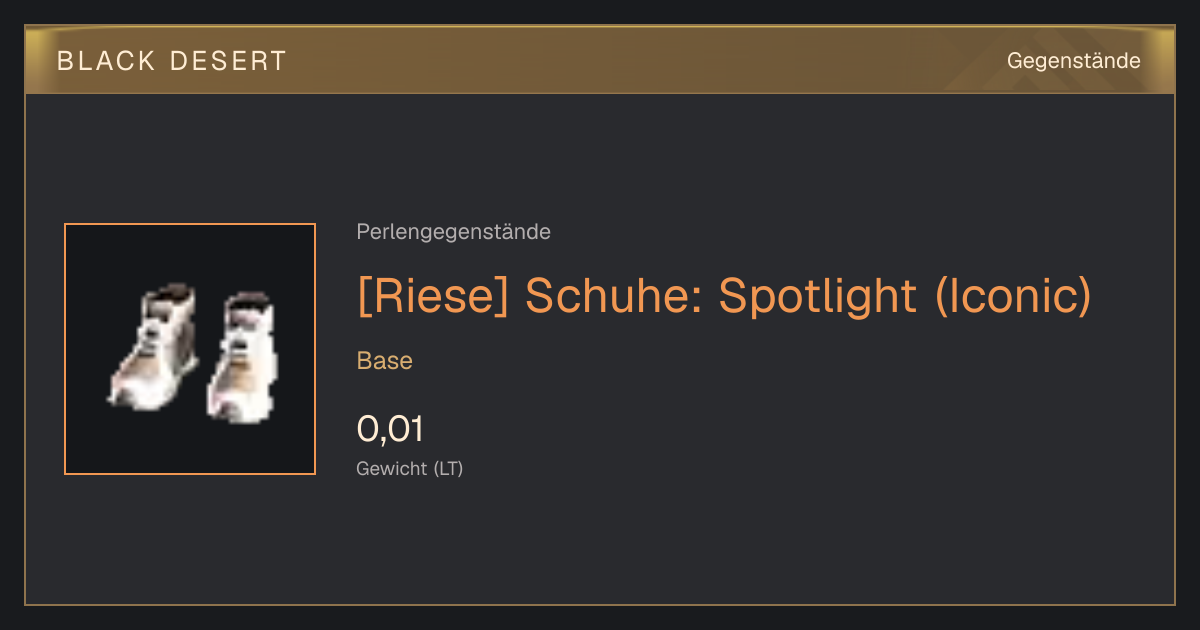Viewport: 1200px width, 630px height.
Task: Select the shoes item icon thumbnail
Action: (x=190, y=349)
